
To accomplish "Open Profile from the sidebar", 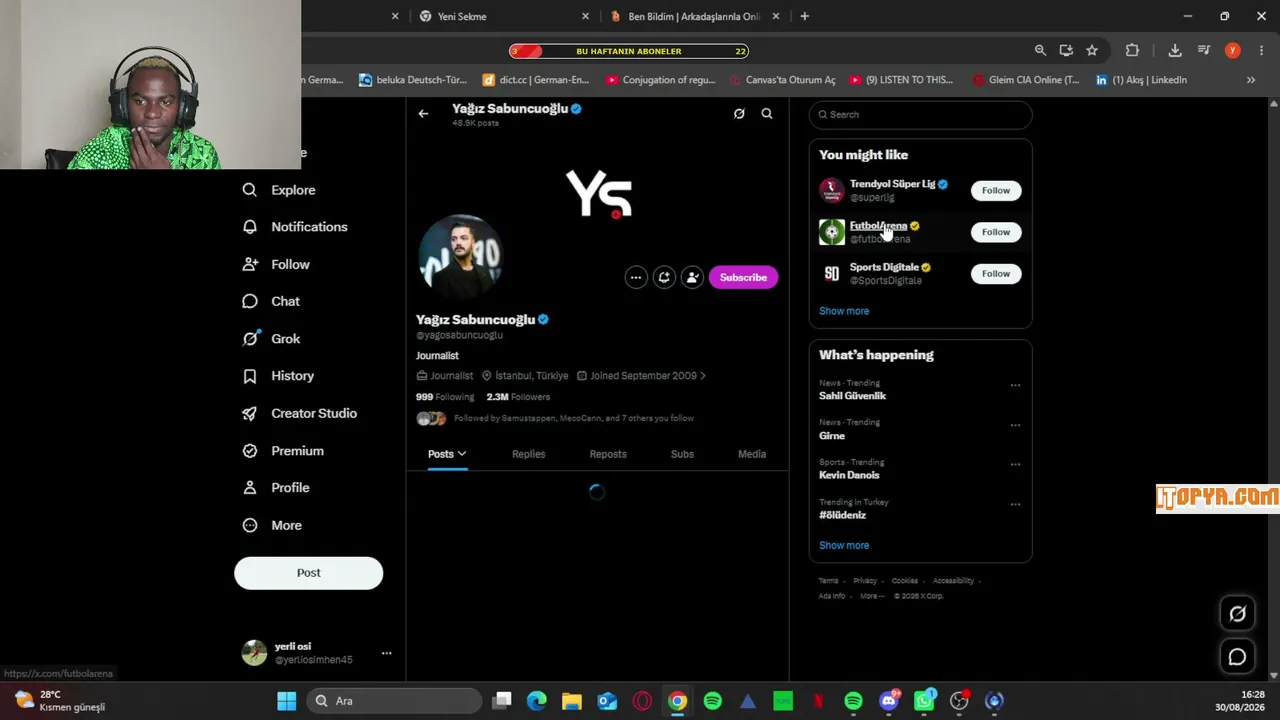I will pos(276,488).
